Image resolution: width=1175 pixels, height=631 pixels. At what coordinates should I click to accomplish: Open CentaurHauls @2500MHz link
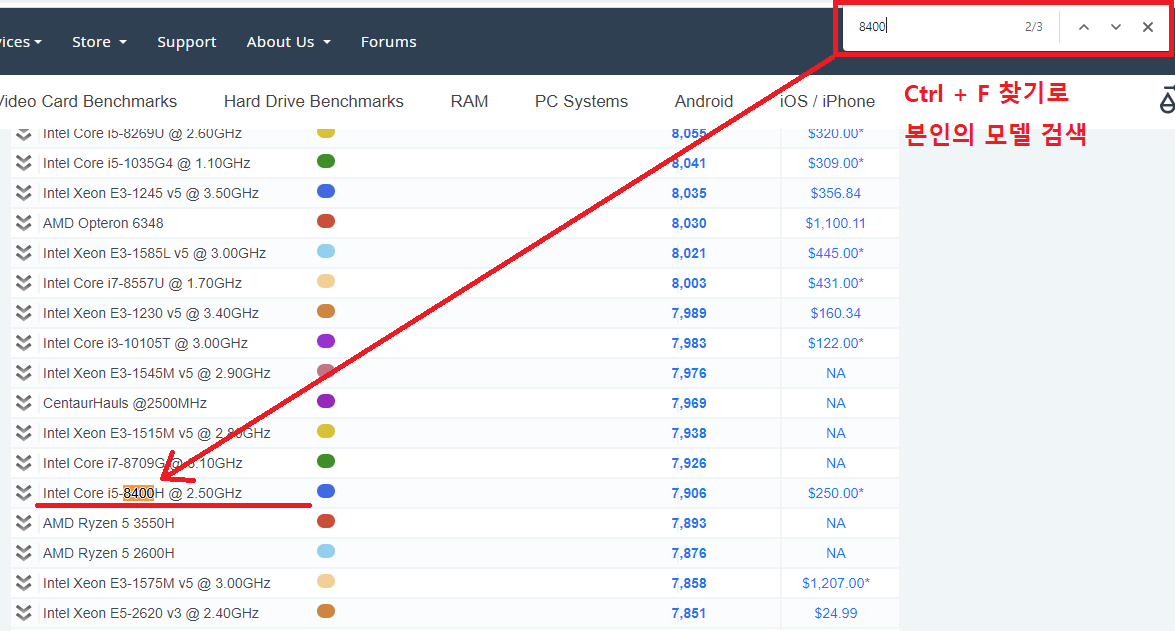click(x=124, y=403)
